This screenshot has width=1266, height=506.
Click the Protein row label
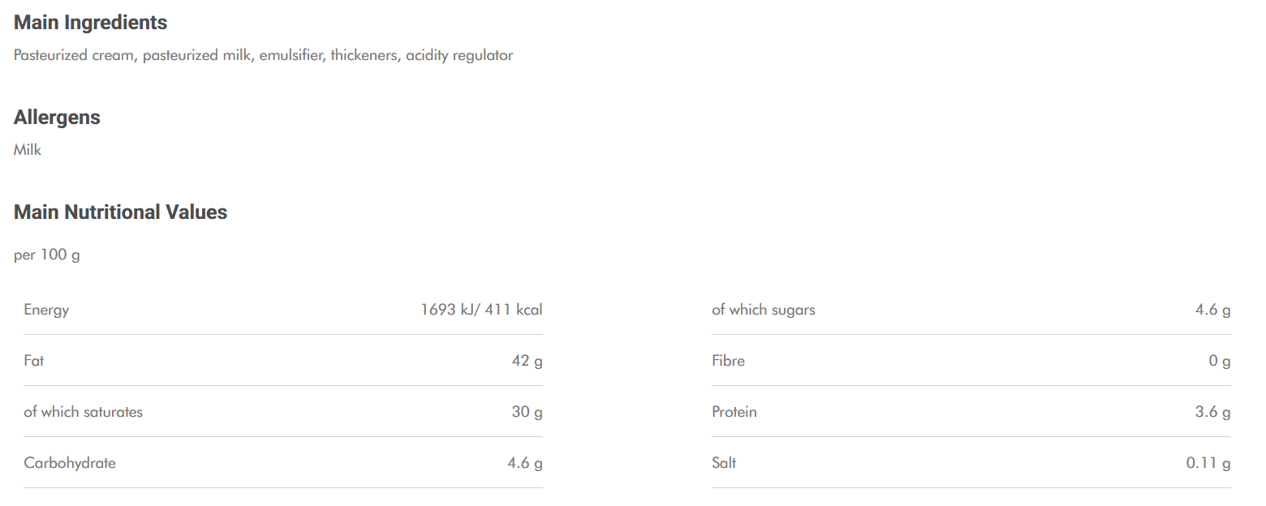pos(734,412)
